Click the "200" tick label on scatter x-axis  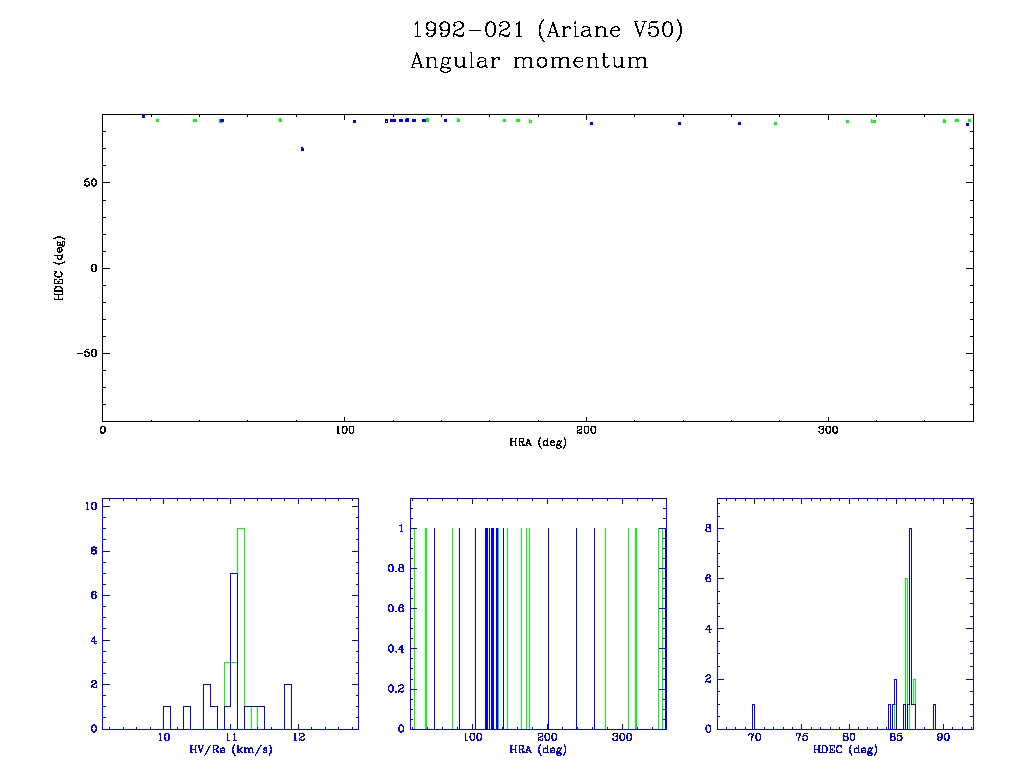coord(586,430)
